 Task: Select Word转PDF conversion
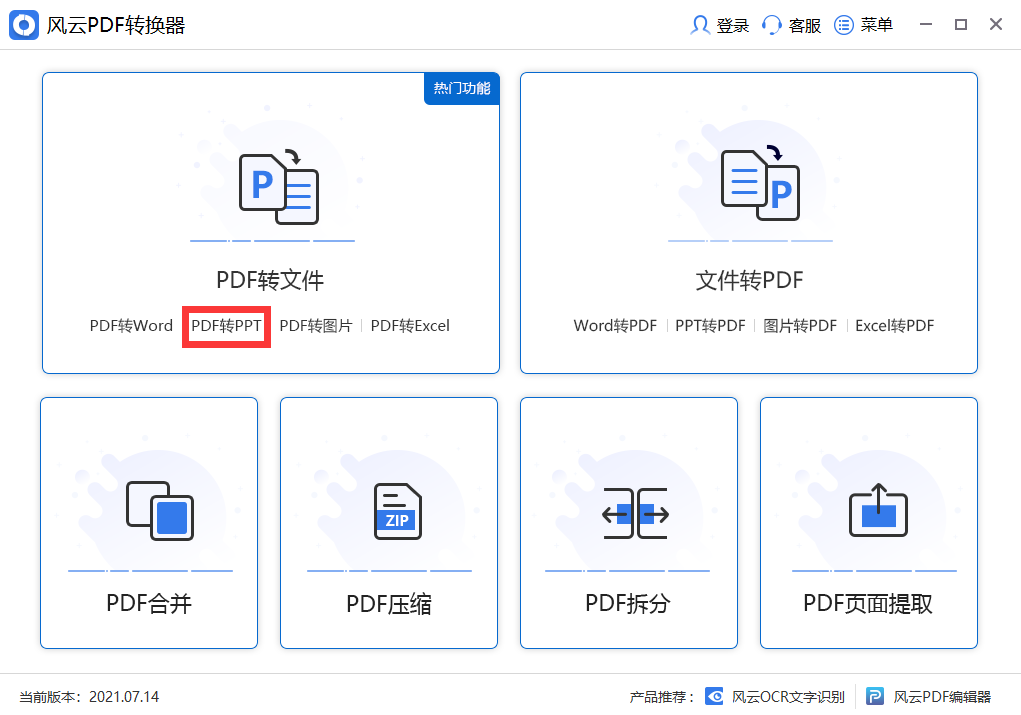coord(615,326)
